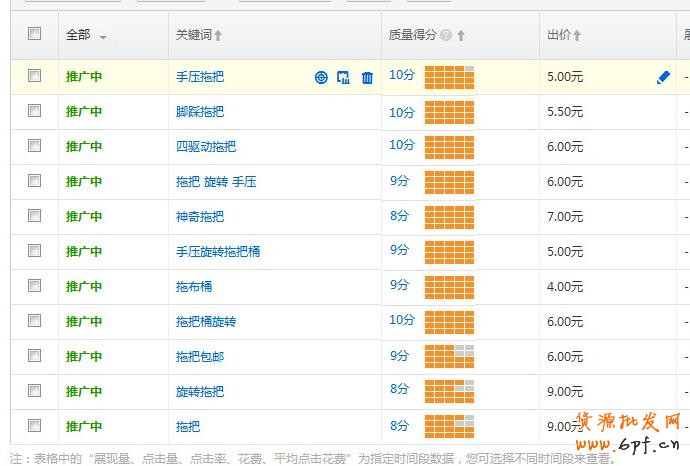Click the 10分 score for 拖把桶旋转

click(x=402, y=320)
